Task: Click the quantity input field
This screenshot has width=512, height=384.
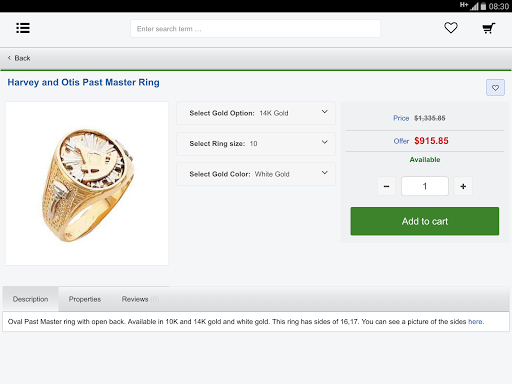Action: click(x=425, y=186)
